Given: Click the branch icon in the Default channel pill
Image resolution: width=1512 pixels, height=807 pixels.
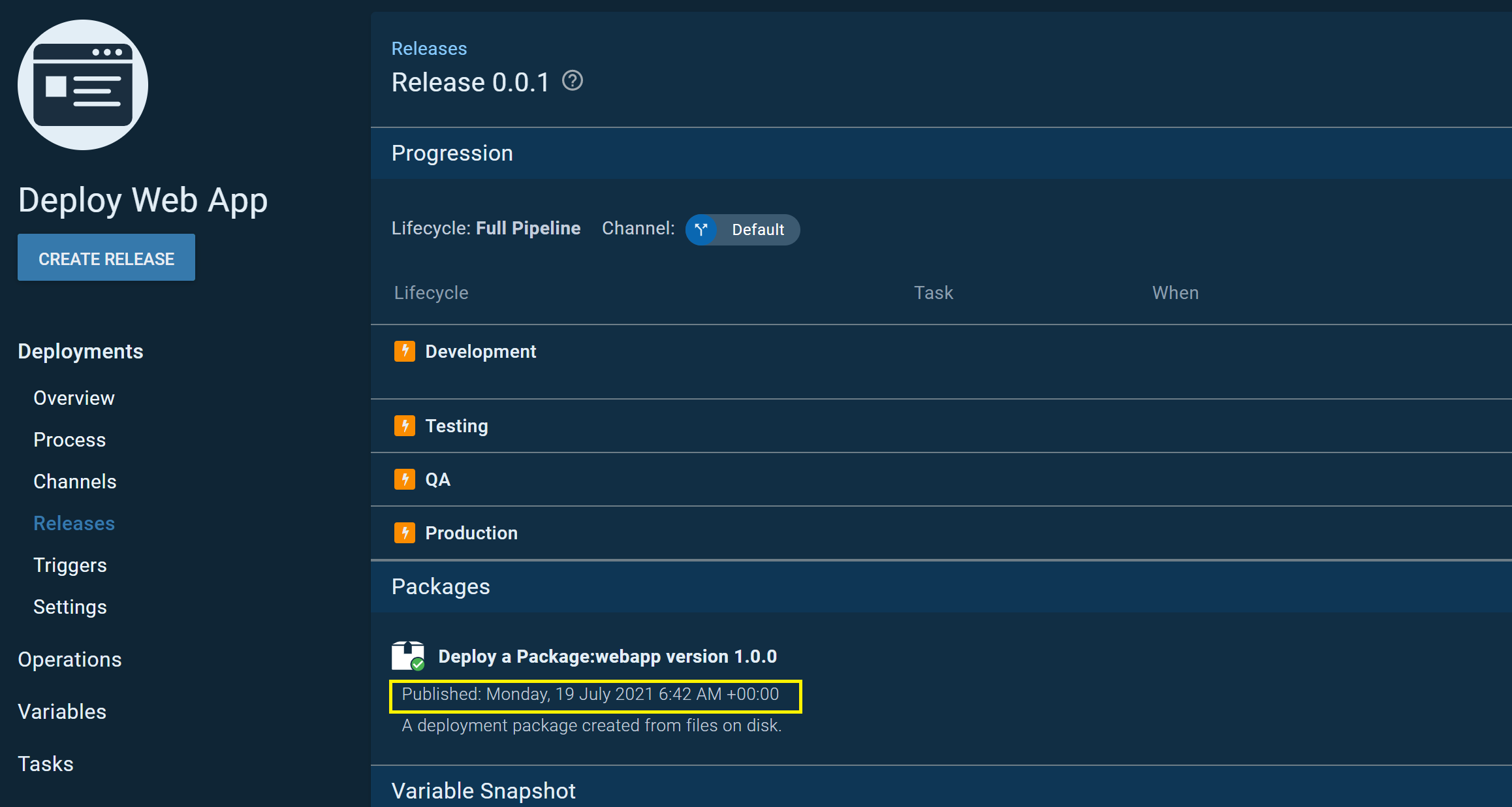Looking at the screenshot, I should coord(701,230).
